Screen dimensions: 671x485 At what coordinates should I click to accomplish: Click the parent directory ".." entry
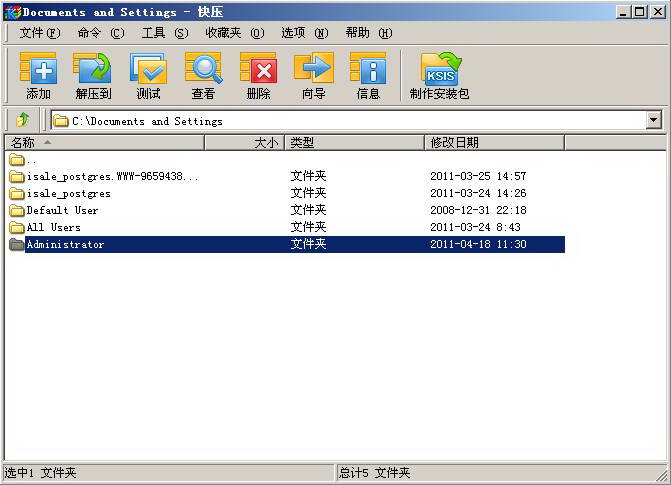click(31, 160)
